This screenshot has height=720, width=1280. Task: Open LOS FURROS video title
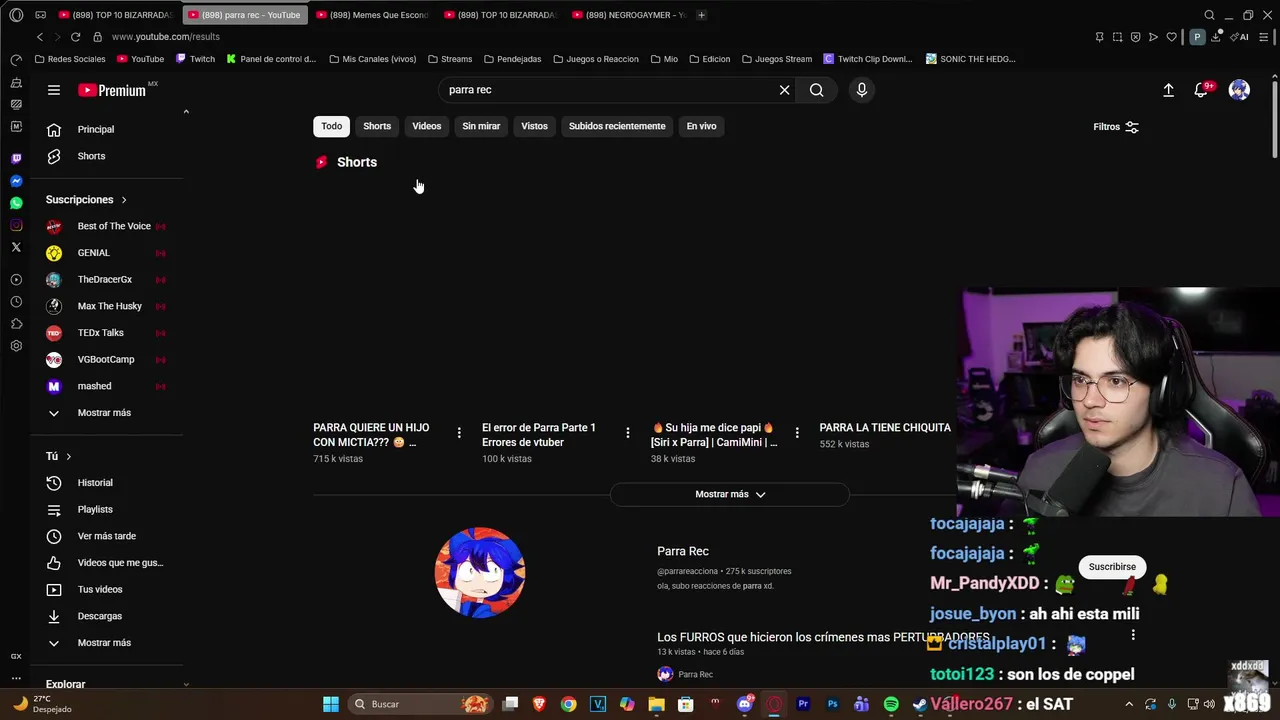click(x=822, y=637)
